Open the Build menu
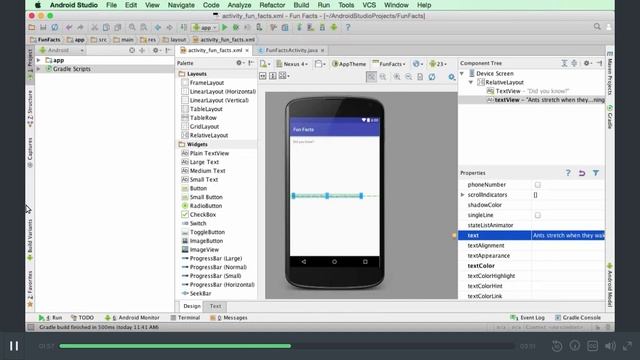The height and width of the screenshot is (360, 640). pos(301,5)
